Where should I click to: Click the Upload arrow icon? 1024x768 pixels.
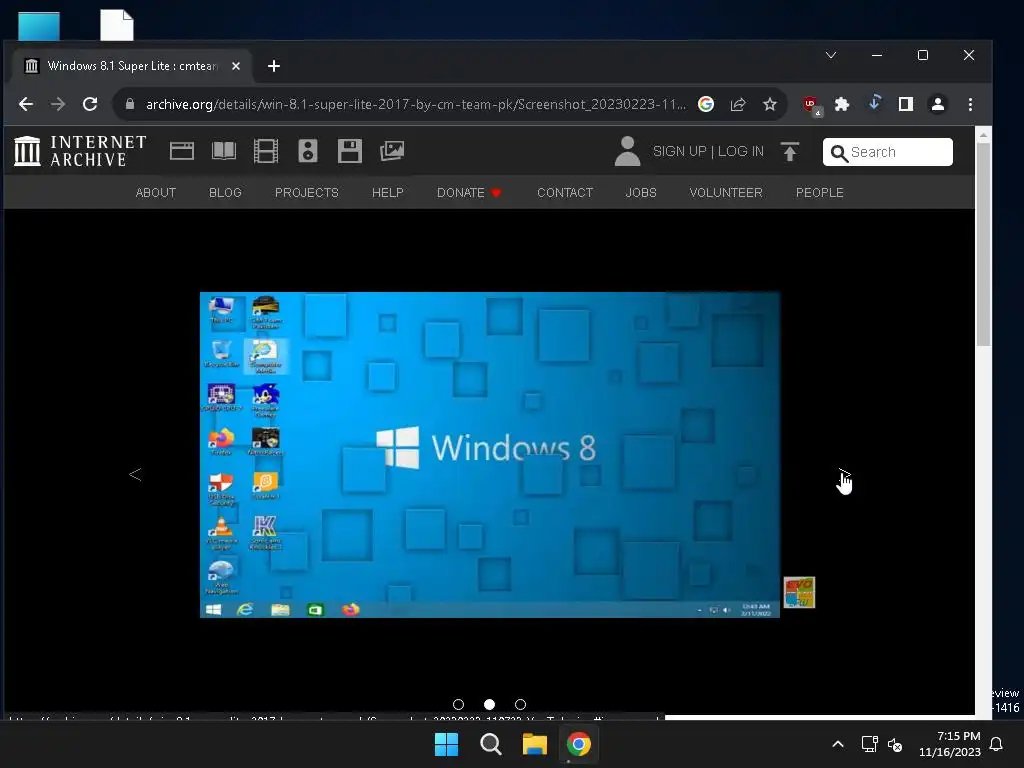click(790, 152)
